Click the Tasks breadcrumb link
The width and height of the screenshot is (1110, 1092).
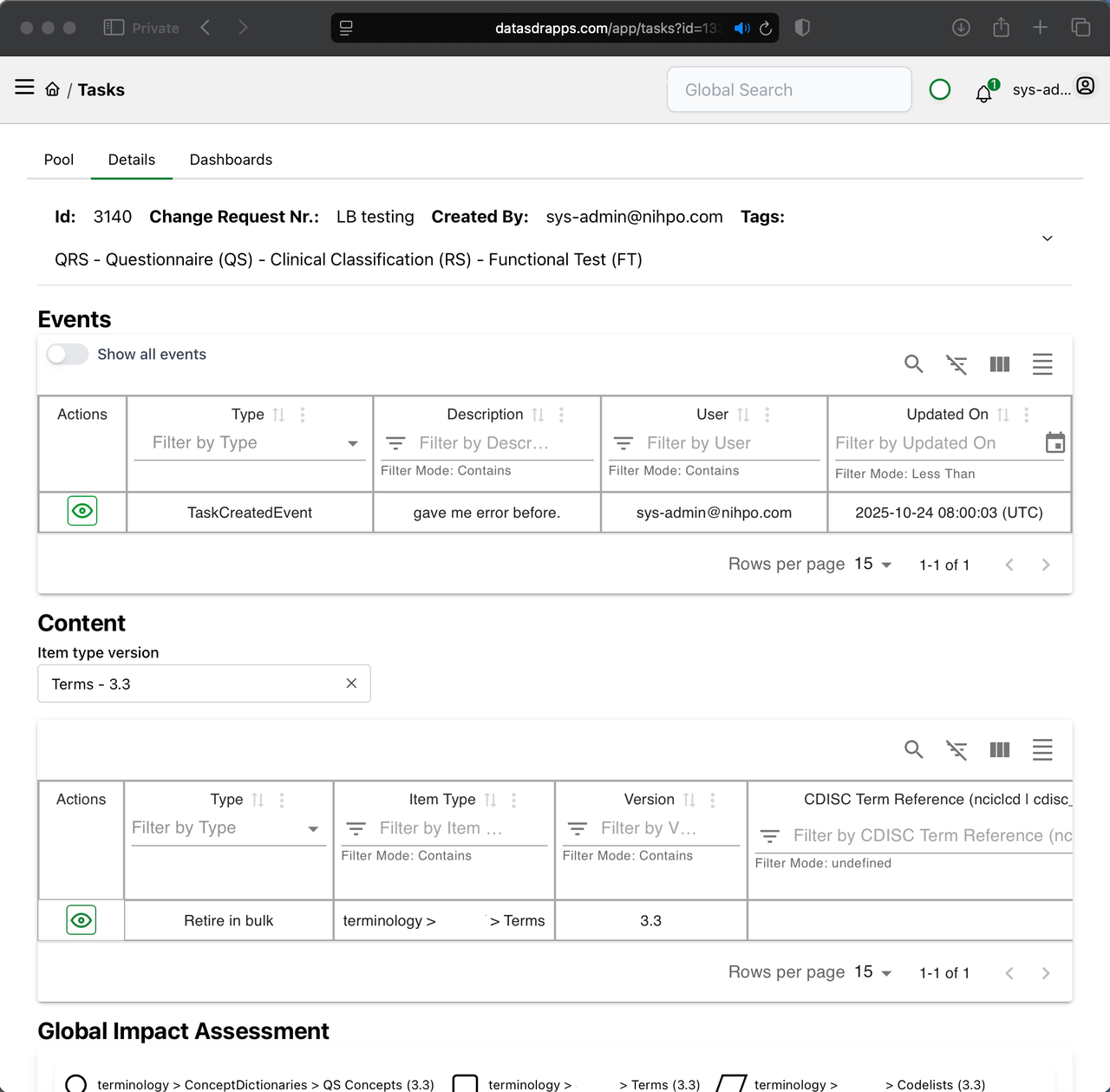click(x=101, y=89)
